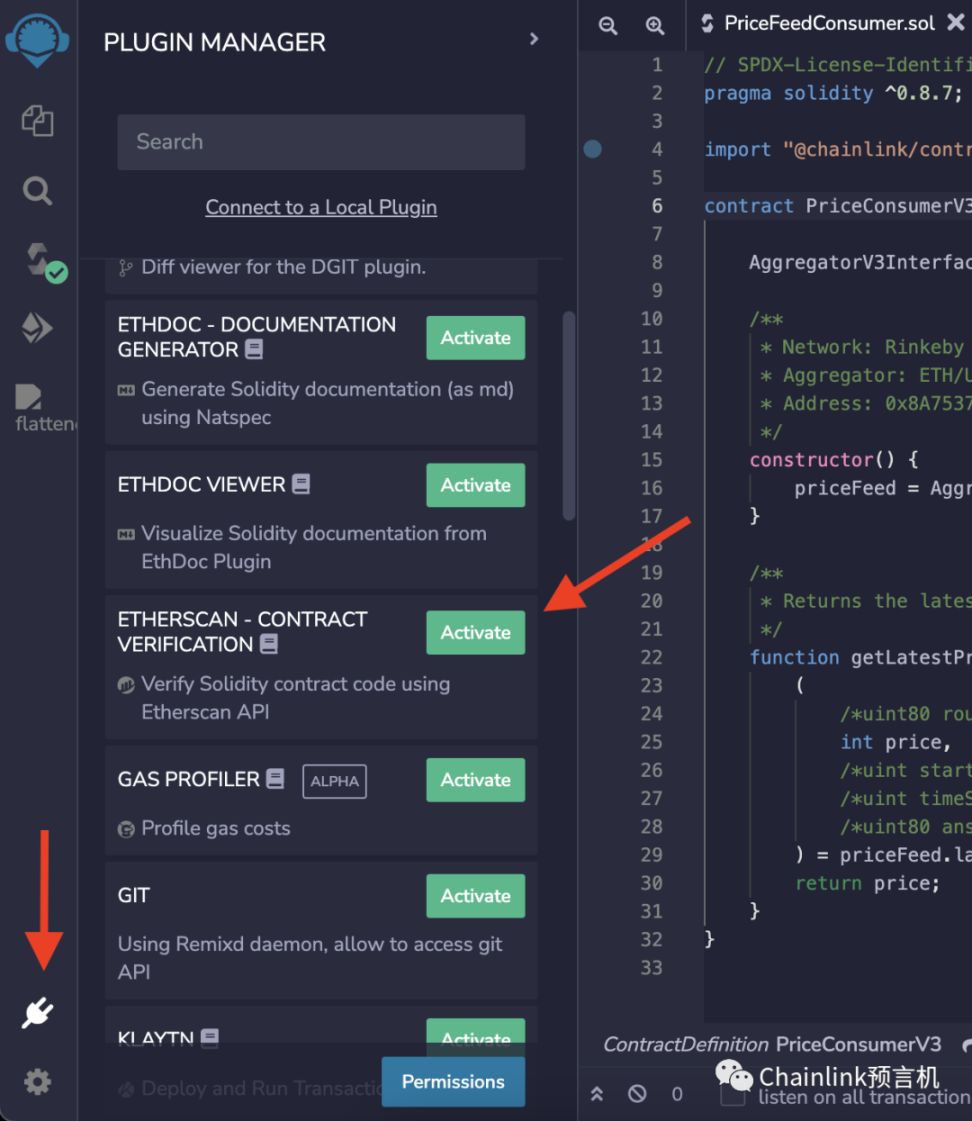Activate the Etherscan Contract Verification plugin
The height and width of the screenshot is (1121, 972).
click(x=475, y=632)
